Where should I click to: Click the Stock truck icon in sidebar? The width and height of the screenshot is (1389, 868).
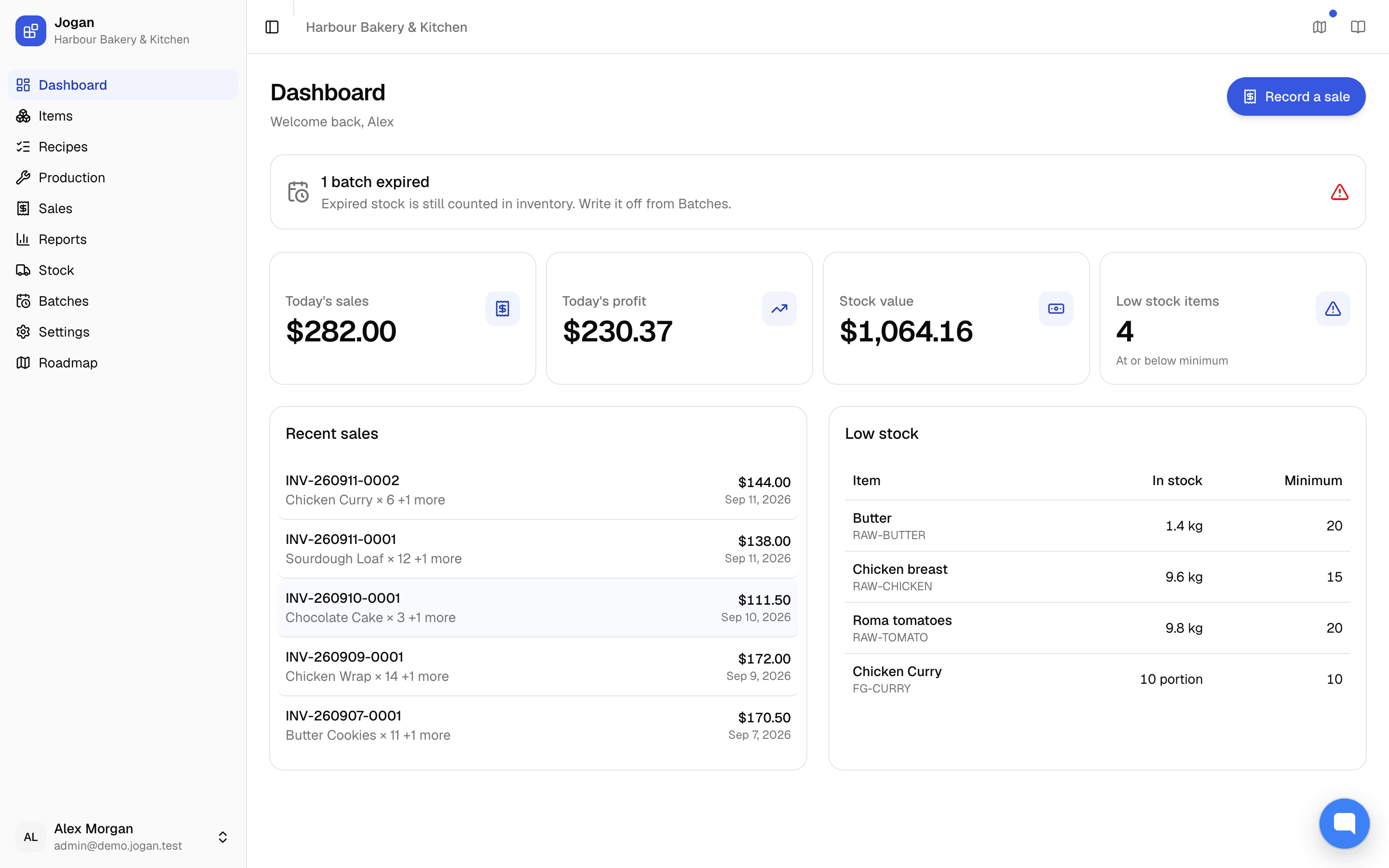[x=23, y=270]
